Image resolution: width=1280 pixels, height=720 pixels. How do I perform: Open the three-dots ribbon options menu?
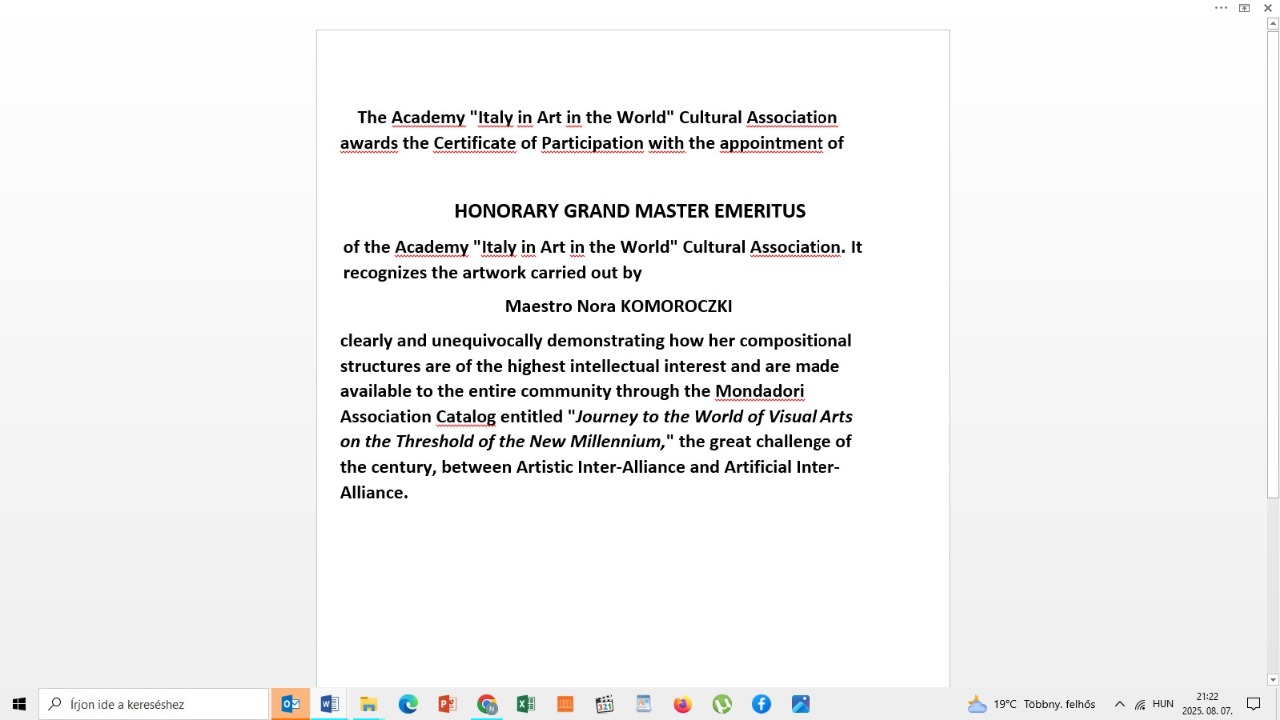(1221, 8)
